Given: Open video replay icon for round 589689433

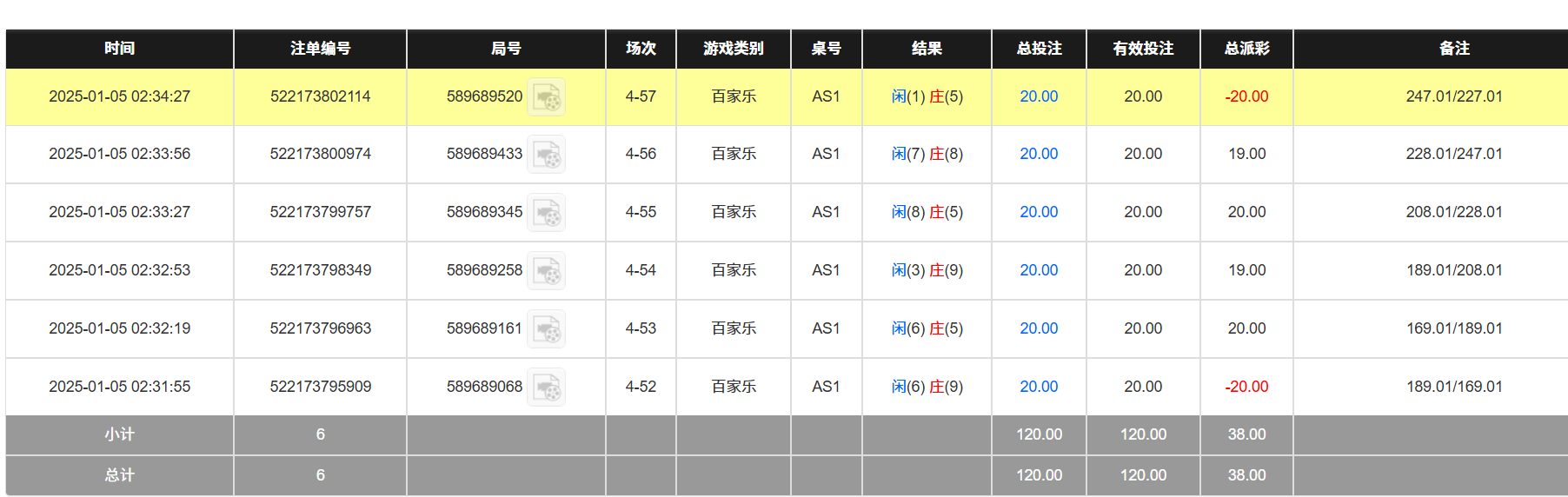Looking at the screenshot, I should [547, 155].
